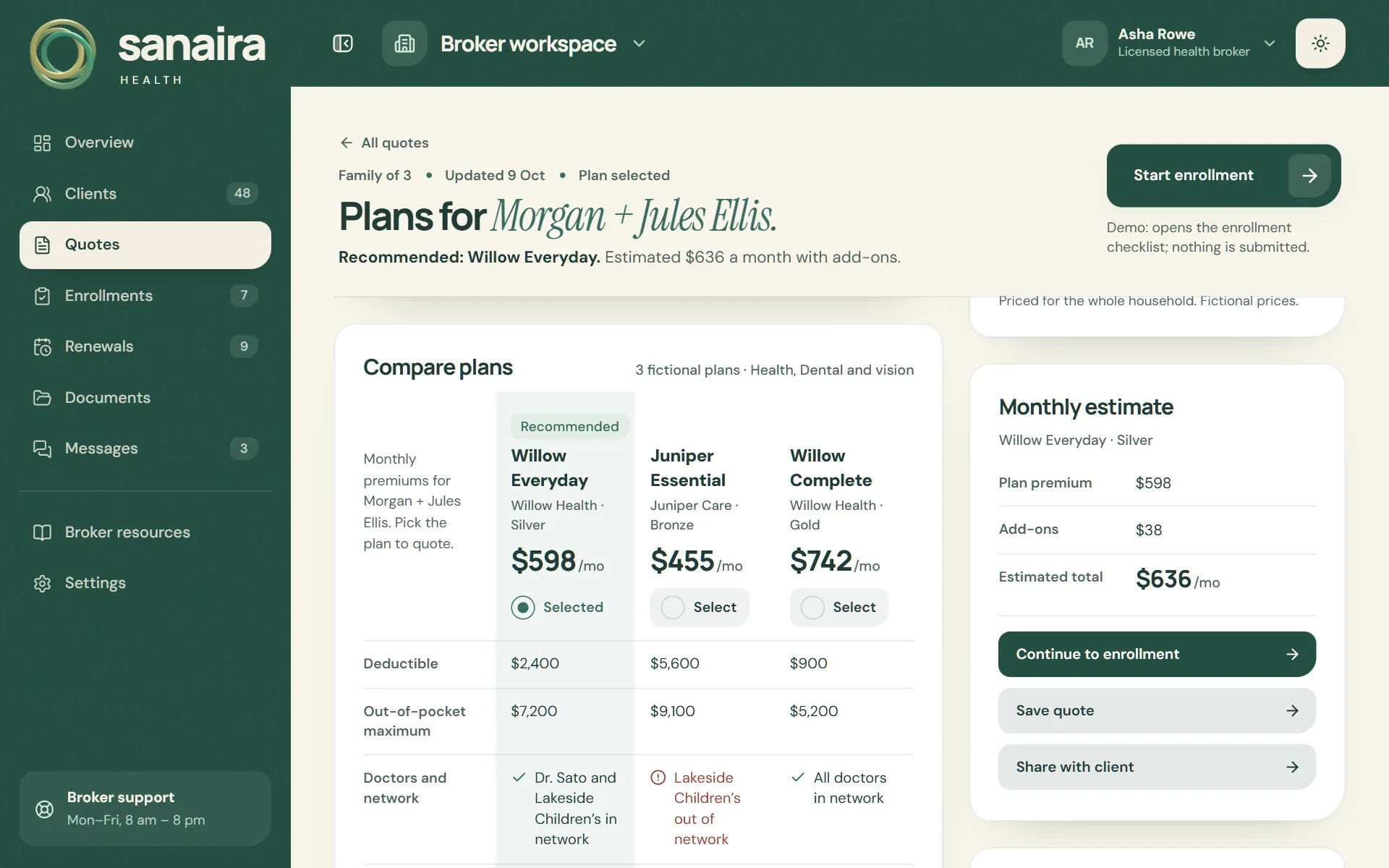Click the Messages chat bubbles icon
The width and height of the screenshot is (1389, 868).
(42, 448)
